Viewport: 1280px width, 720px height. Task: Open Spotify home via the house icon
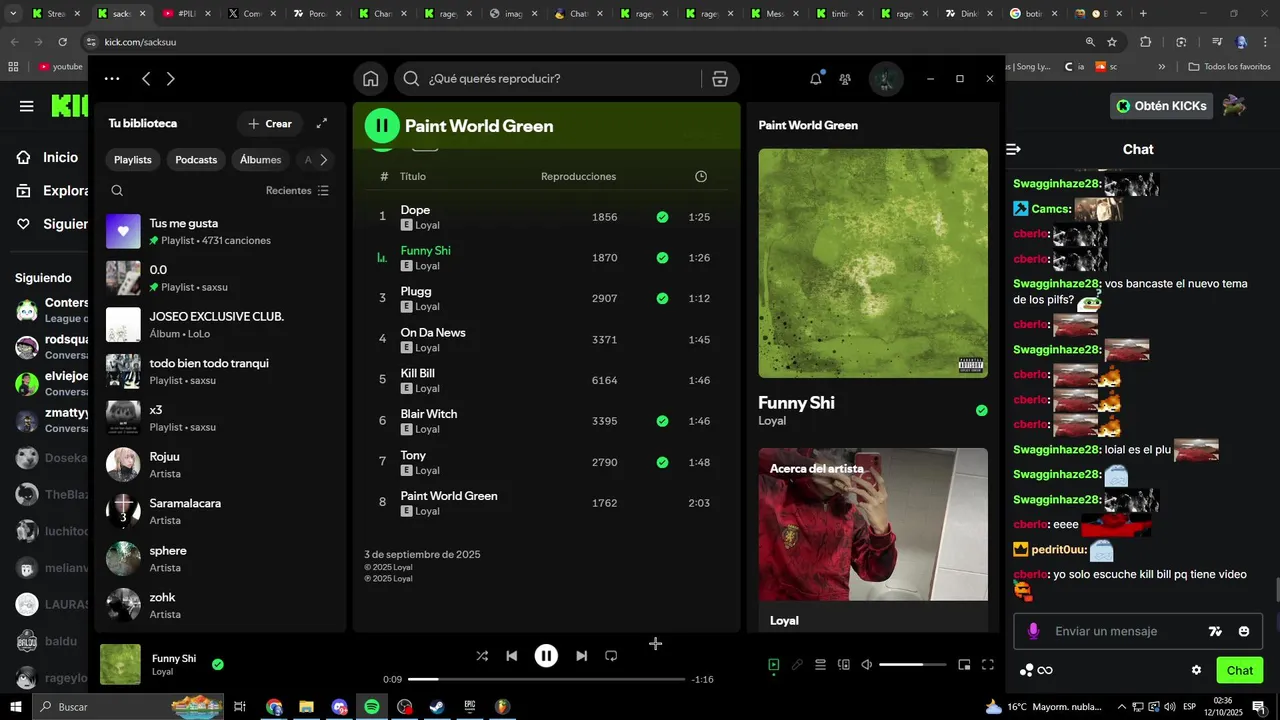(371, 79)
